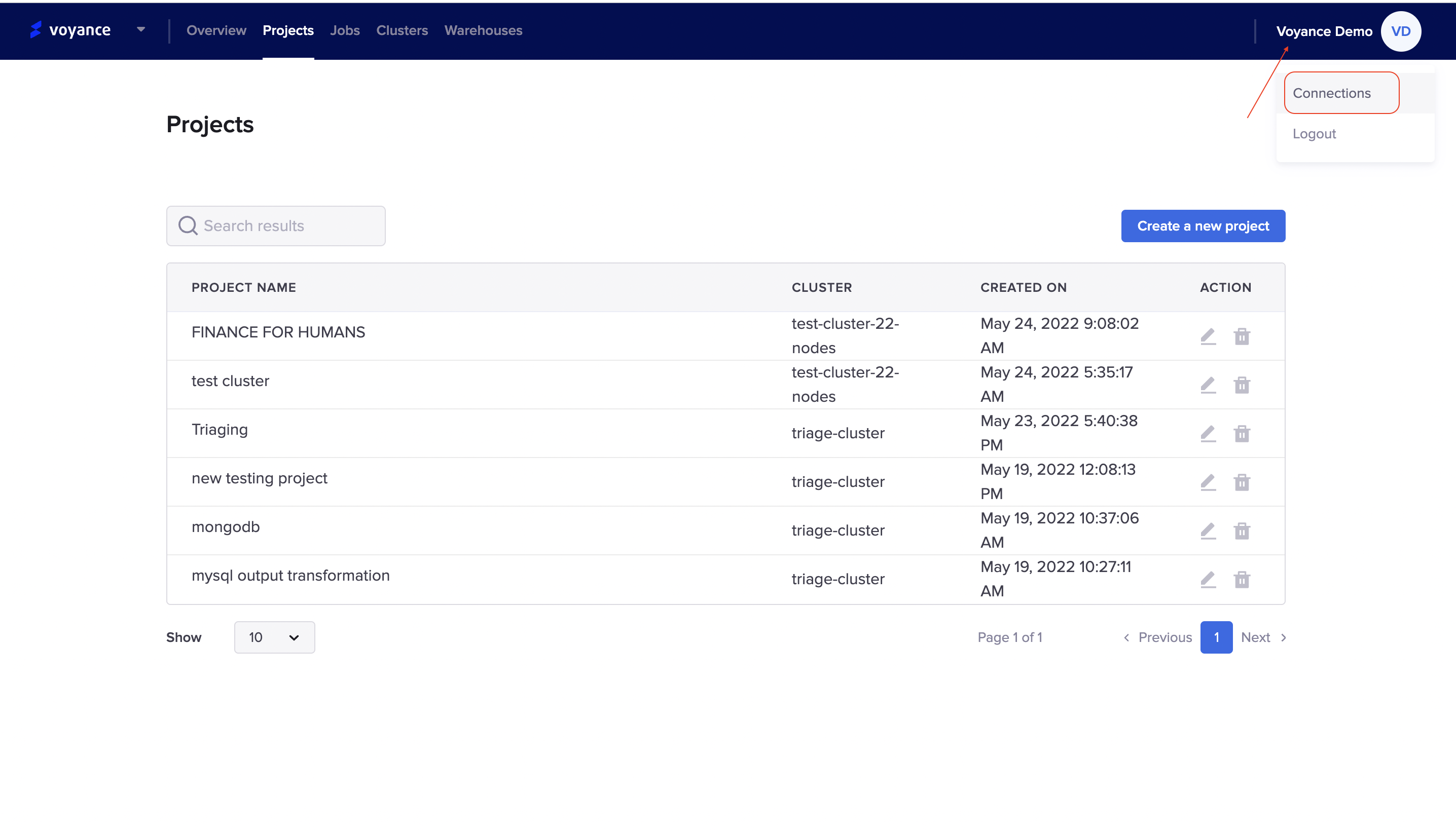
Task: Click the VD avatar circle
Action: tap(1401, 31)
